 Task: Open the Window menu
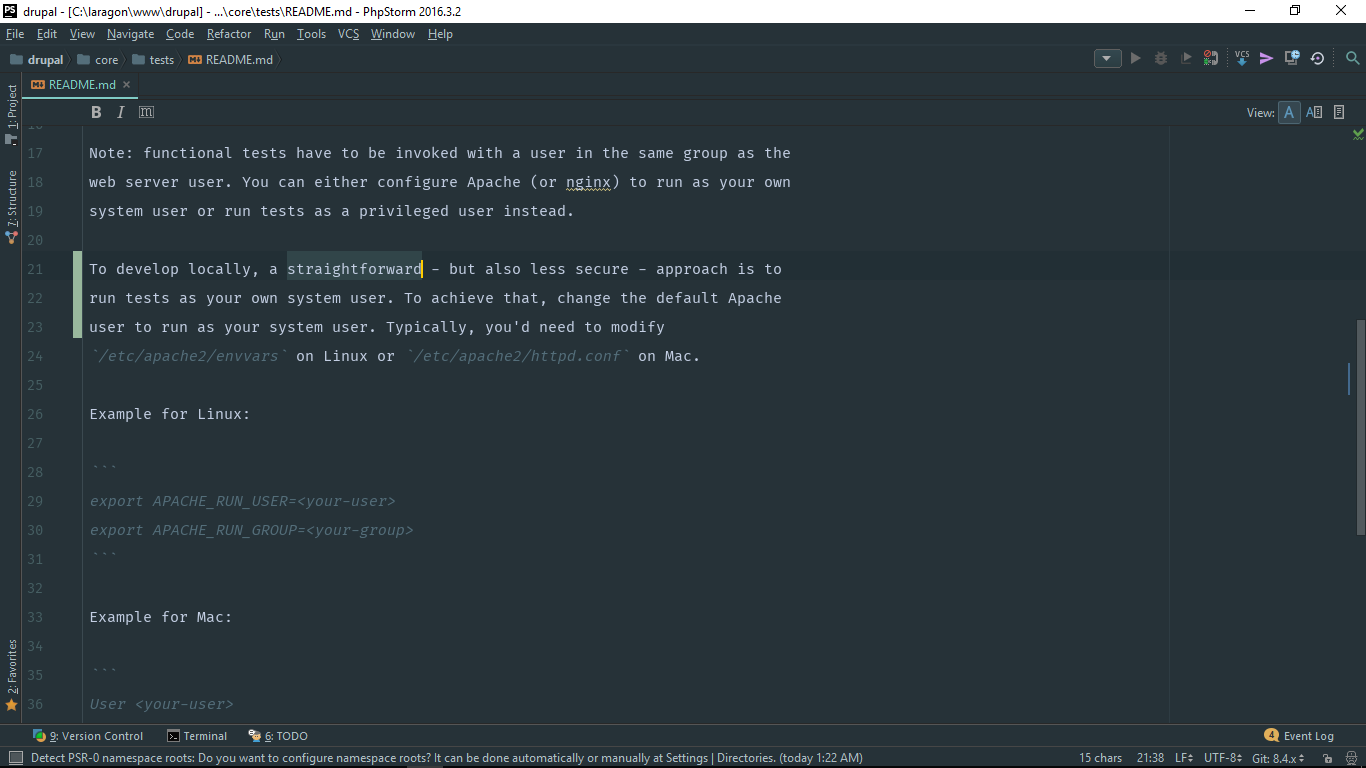(393, 34)
